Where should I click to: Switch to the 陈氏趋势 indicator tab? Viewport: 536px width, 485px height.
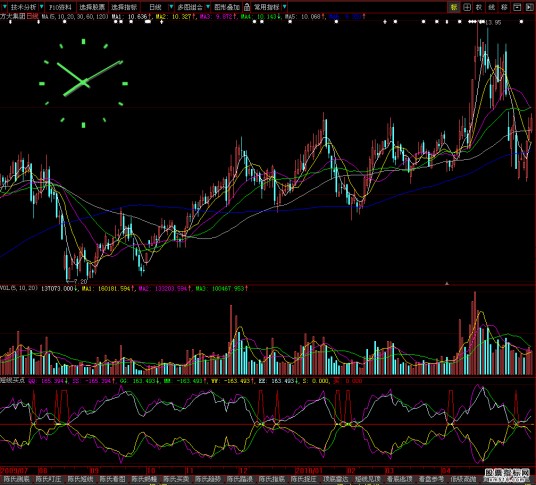[x=208, y=479]
